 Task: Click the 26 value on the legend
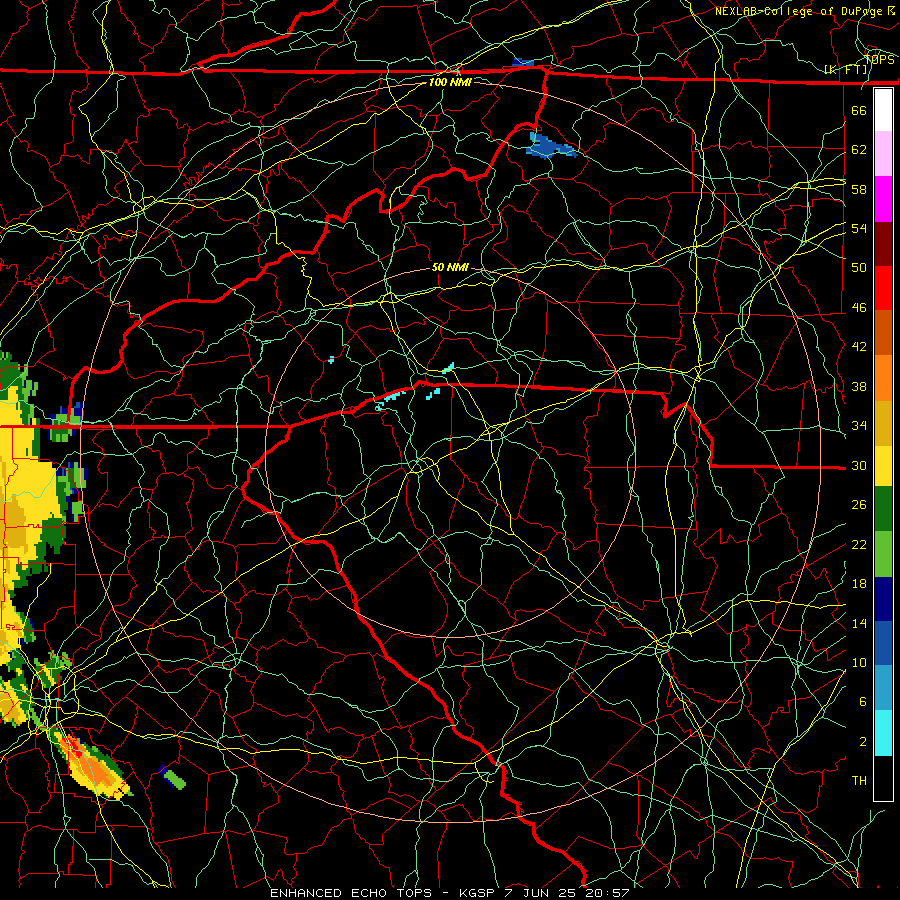click(859, 505)
